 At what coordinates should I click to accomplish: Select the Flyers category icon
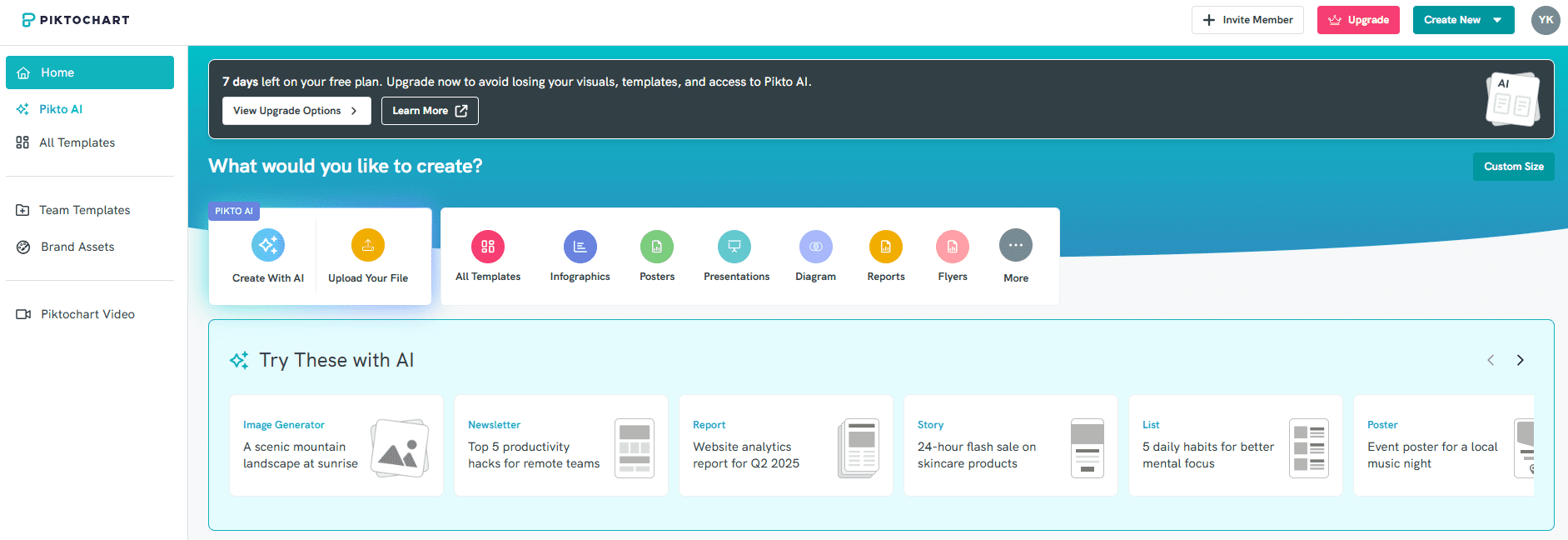pyautogui.click(x=953, y=247)
